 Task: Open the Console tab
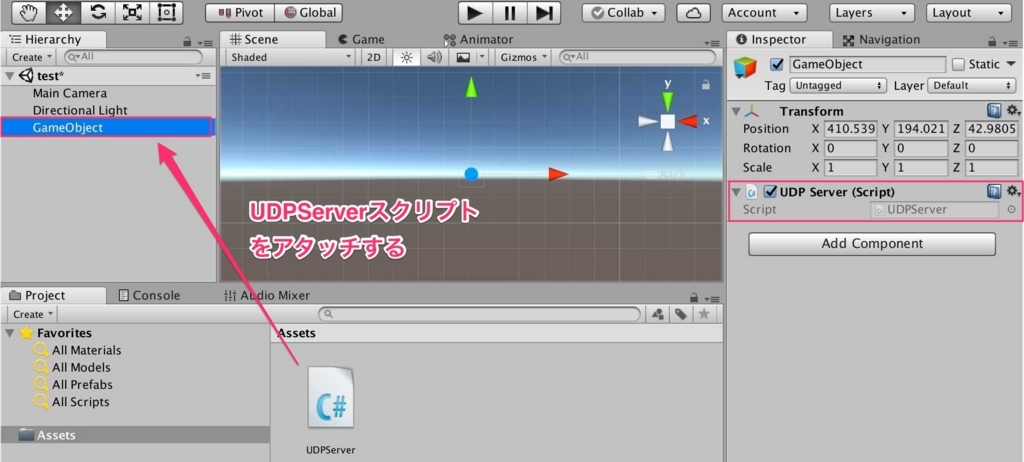149,295
